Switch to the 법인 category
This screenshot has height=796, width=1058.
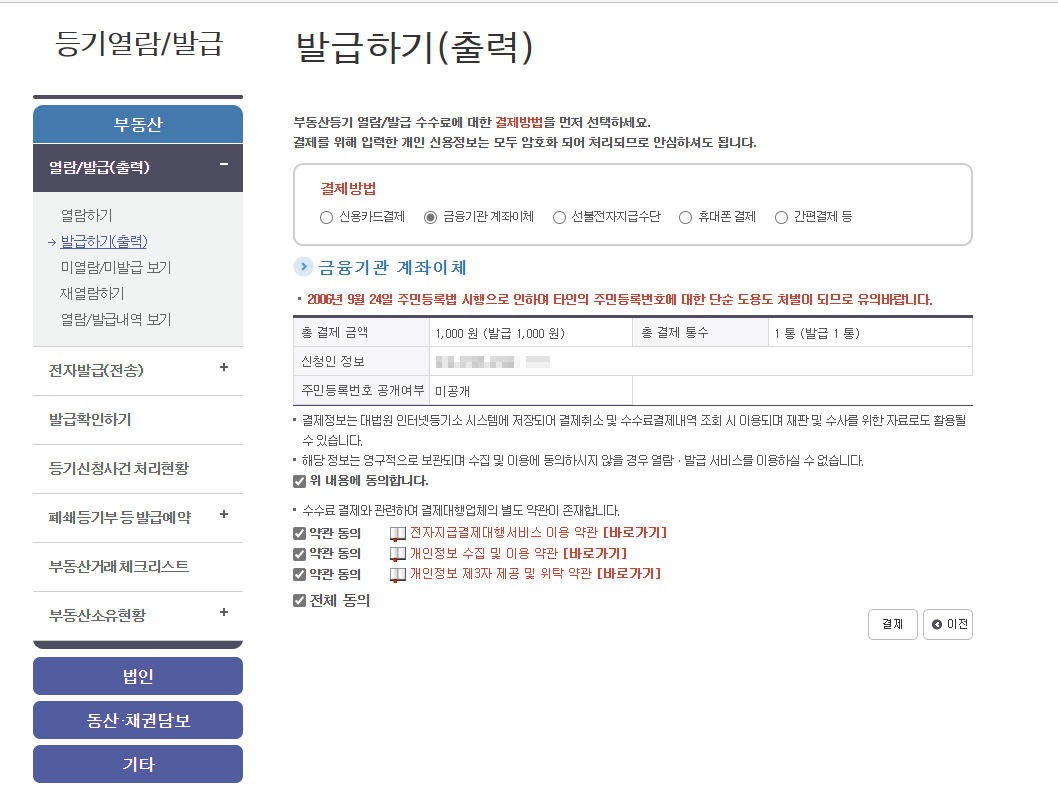tap(137, 676)
